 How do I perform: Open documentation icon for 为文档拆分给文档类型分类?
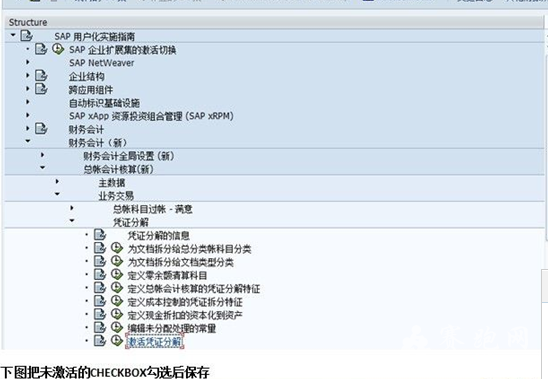[100, 261]
